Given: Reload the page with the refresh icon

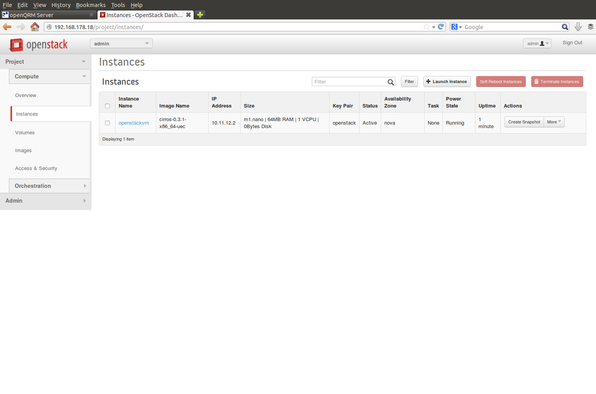Looking at the screenshot, I should pyautogui.click(x=441, y=27).
